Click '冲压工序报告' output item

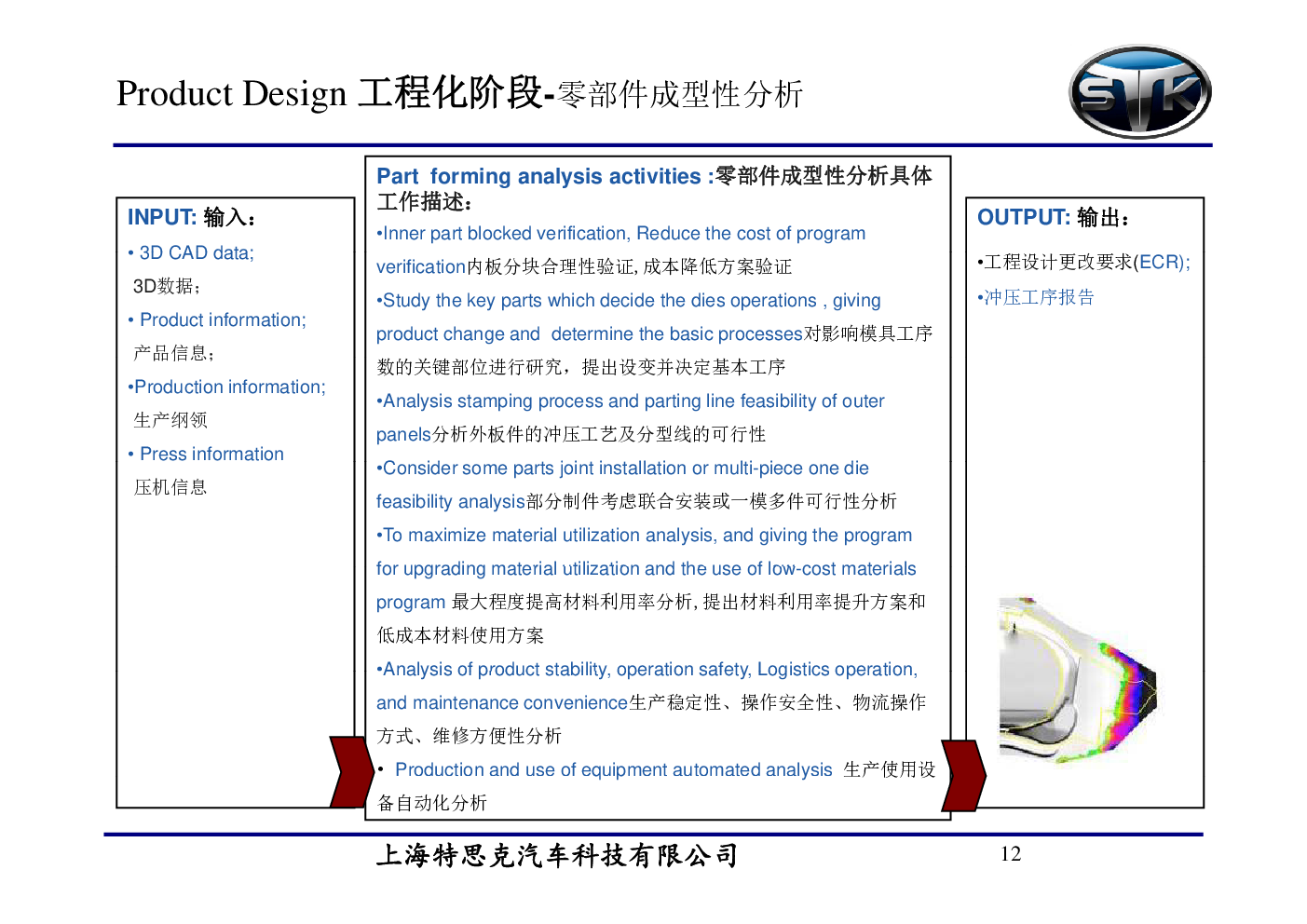point(1036,298)
